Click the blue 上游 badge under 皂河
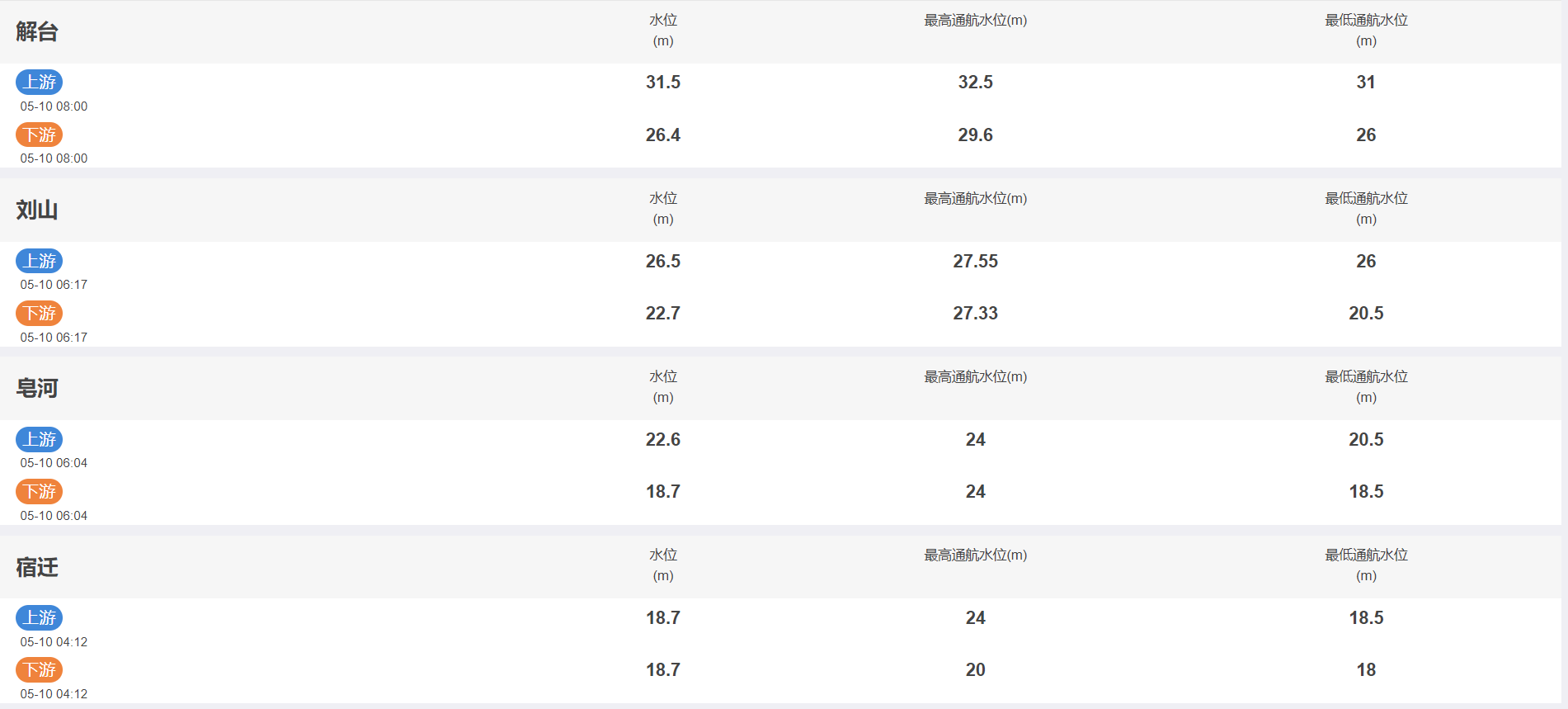The width and height of the screenshot is (1568, 709). [x=39, y=439]
